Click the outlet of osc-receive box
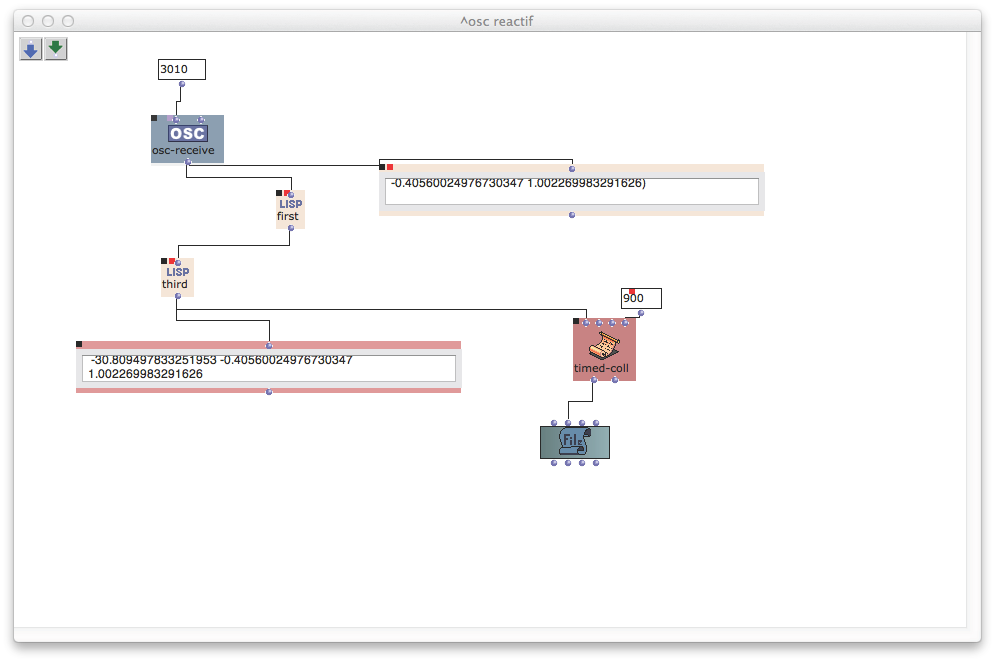Image resolution: width=995 pixels, height=662 pixels. click(x=188, y=162)
